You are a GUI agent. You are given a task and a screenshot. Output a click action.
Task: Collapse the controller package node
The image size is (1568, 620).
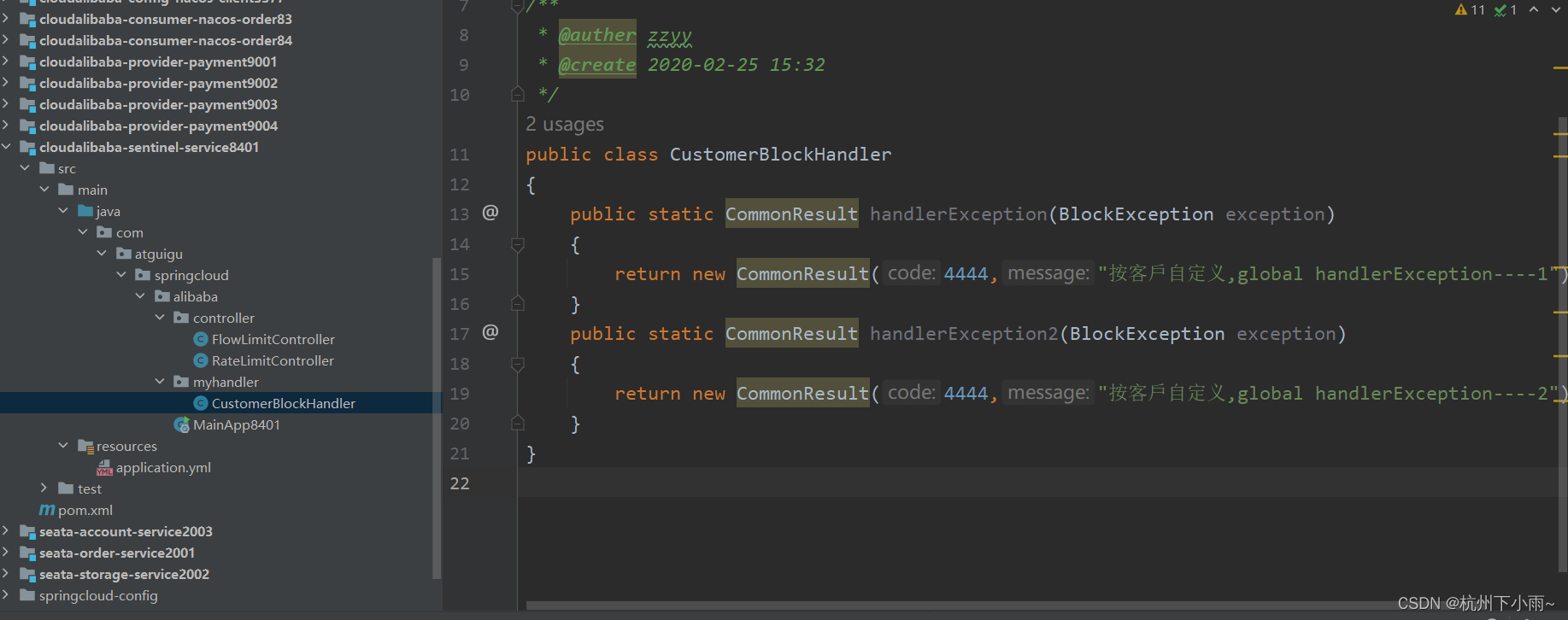pyautogui.click(x=160, y=318)
